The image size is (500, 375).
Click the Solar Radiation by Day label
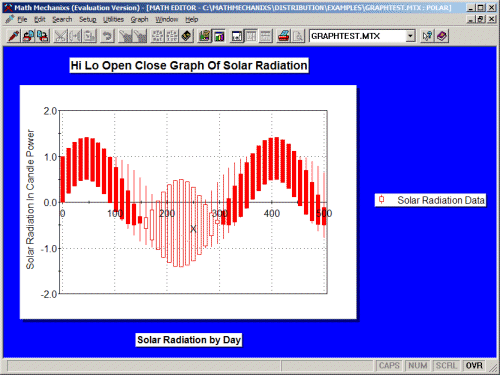coord(189,340)
